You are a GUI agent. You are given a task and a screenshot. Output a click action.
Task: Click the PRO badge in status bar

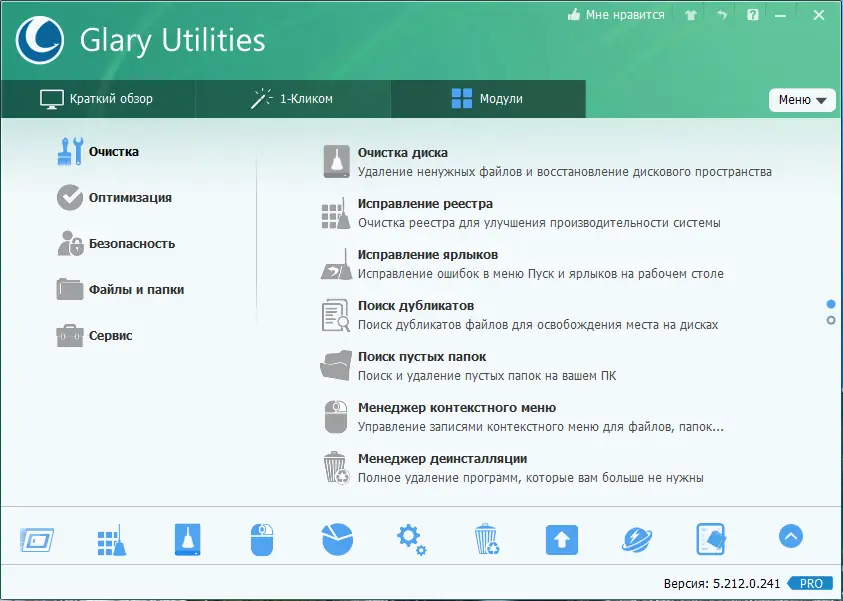pos(811,583)
